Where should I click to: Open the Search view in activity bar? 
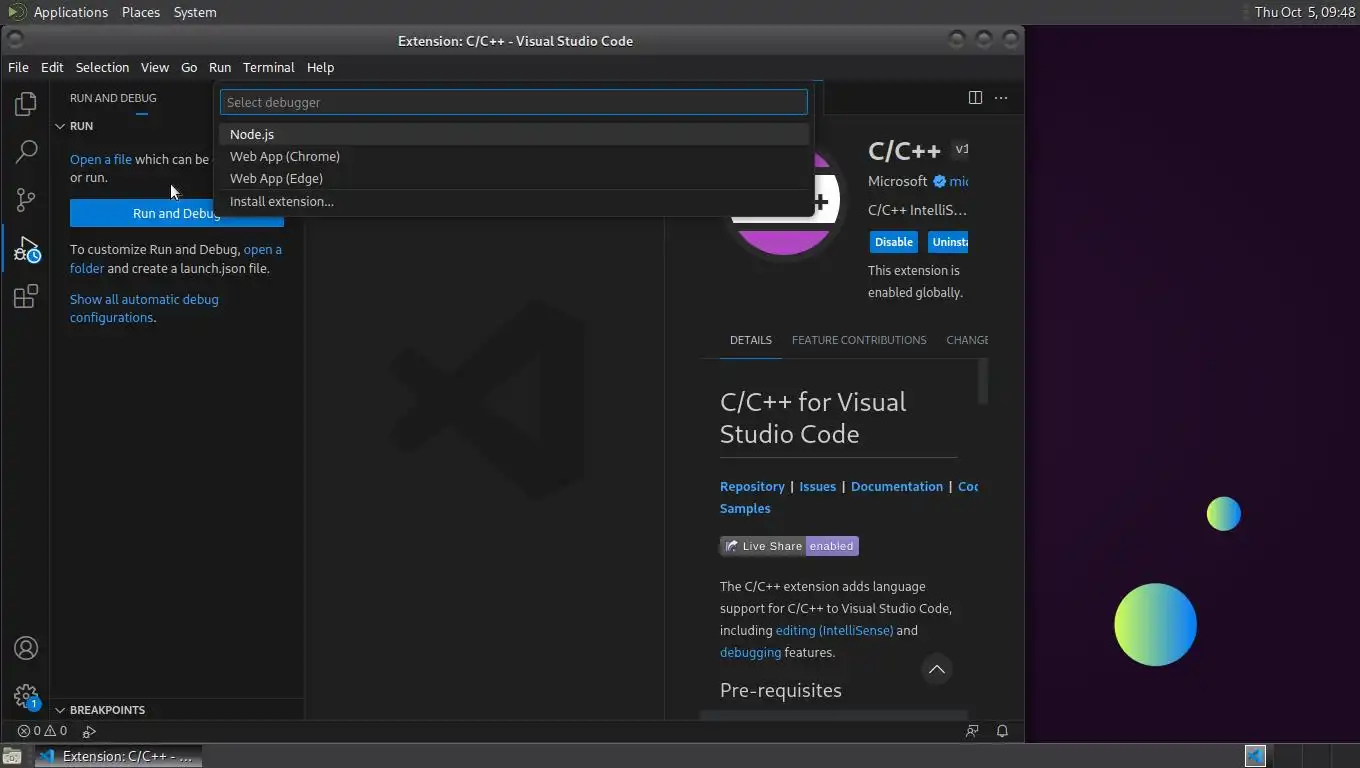pyautogui.click(x=26, y=152)
